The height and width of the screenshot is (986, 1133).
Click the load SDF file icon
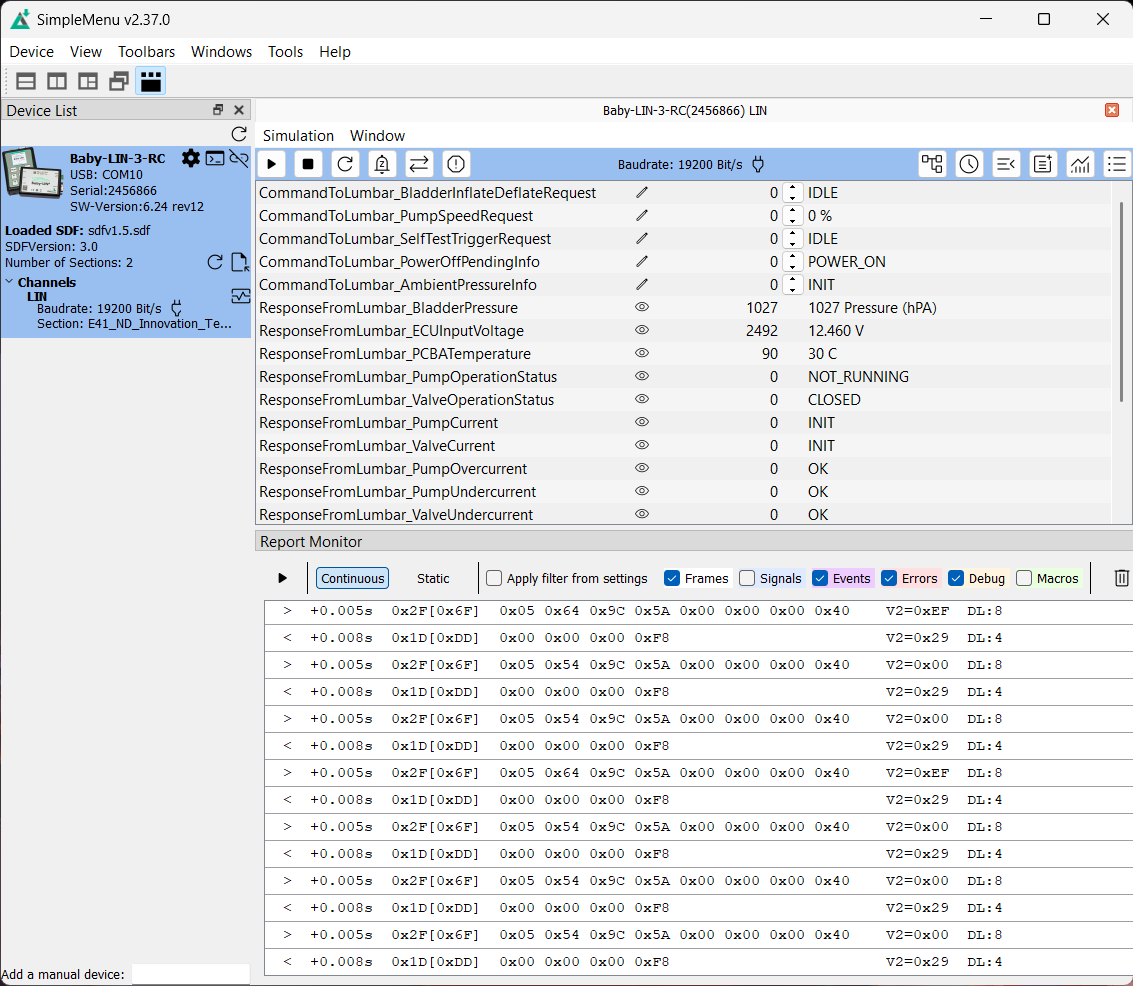(240, 262)
